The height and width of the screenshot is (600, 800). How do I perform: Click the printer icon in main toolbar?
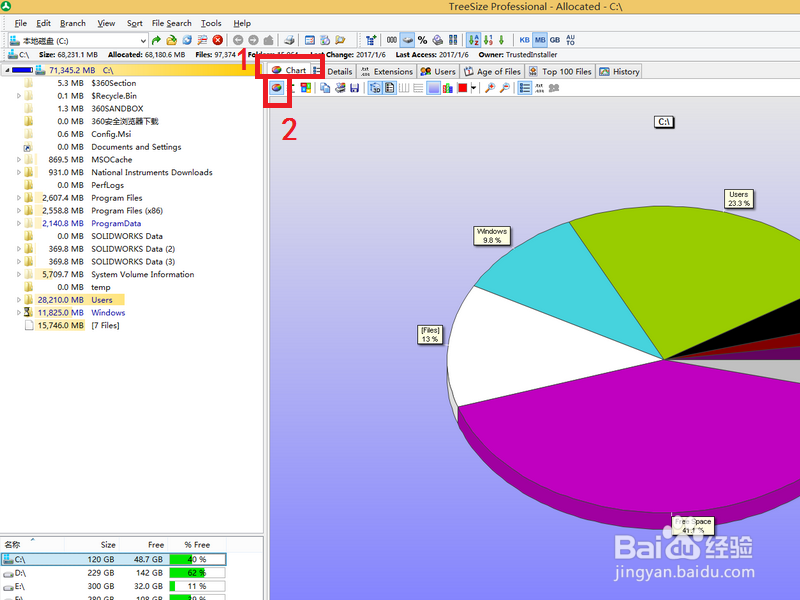point(289,40)
